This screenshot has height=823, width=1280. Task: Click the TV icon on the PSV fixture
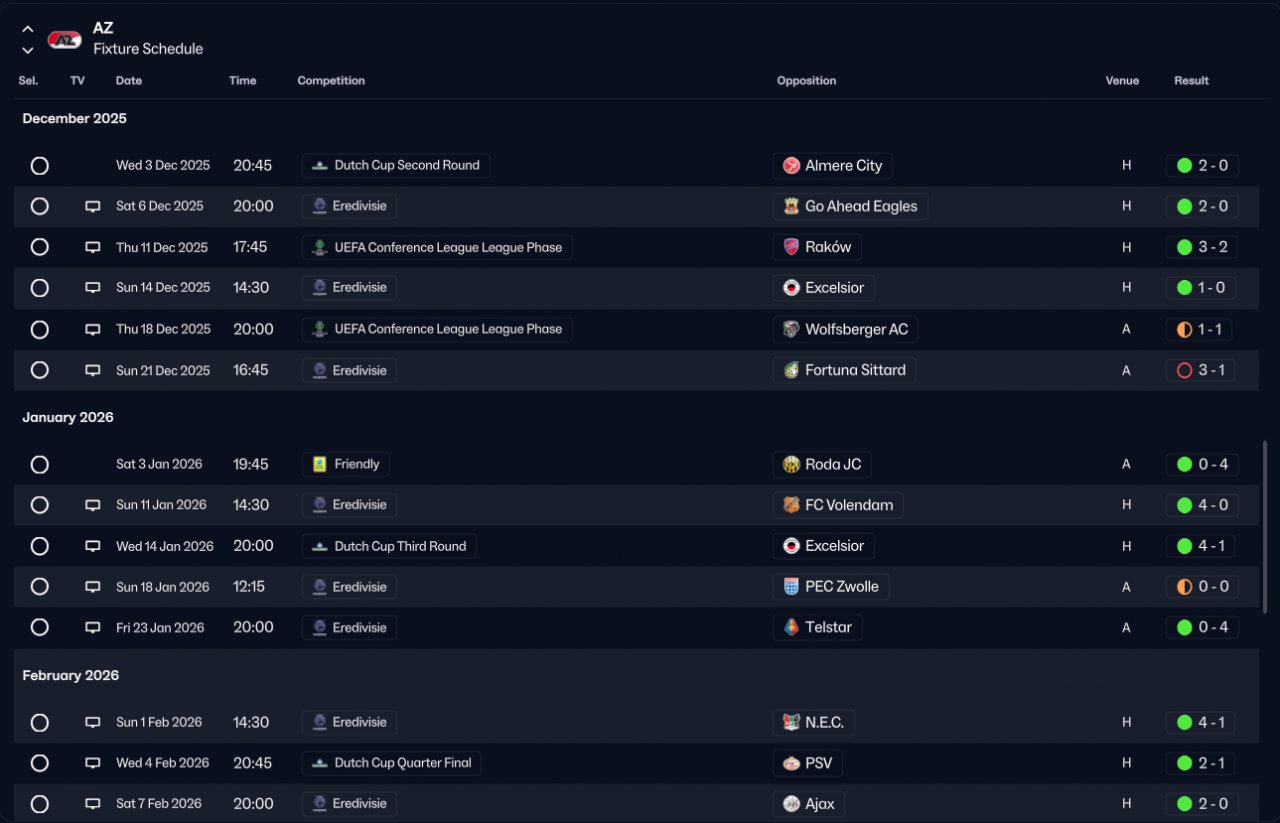[x=93, y=763]
